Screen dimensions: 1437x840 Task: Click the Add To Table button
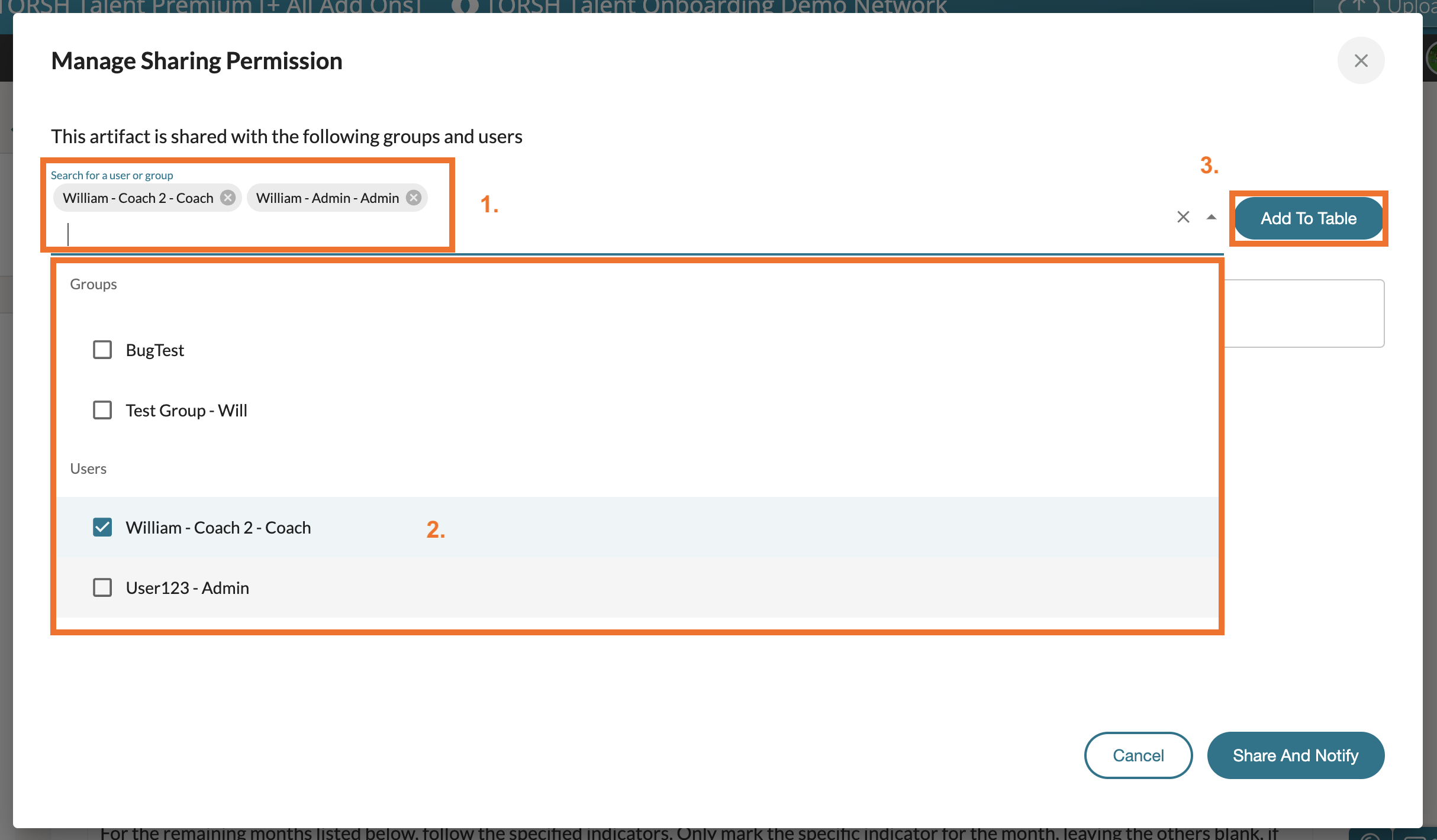[x=1308, y=218]
